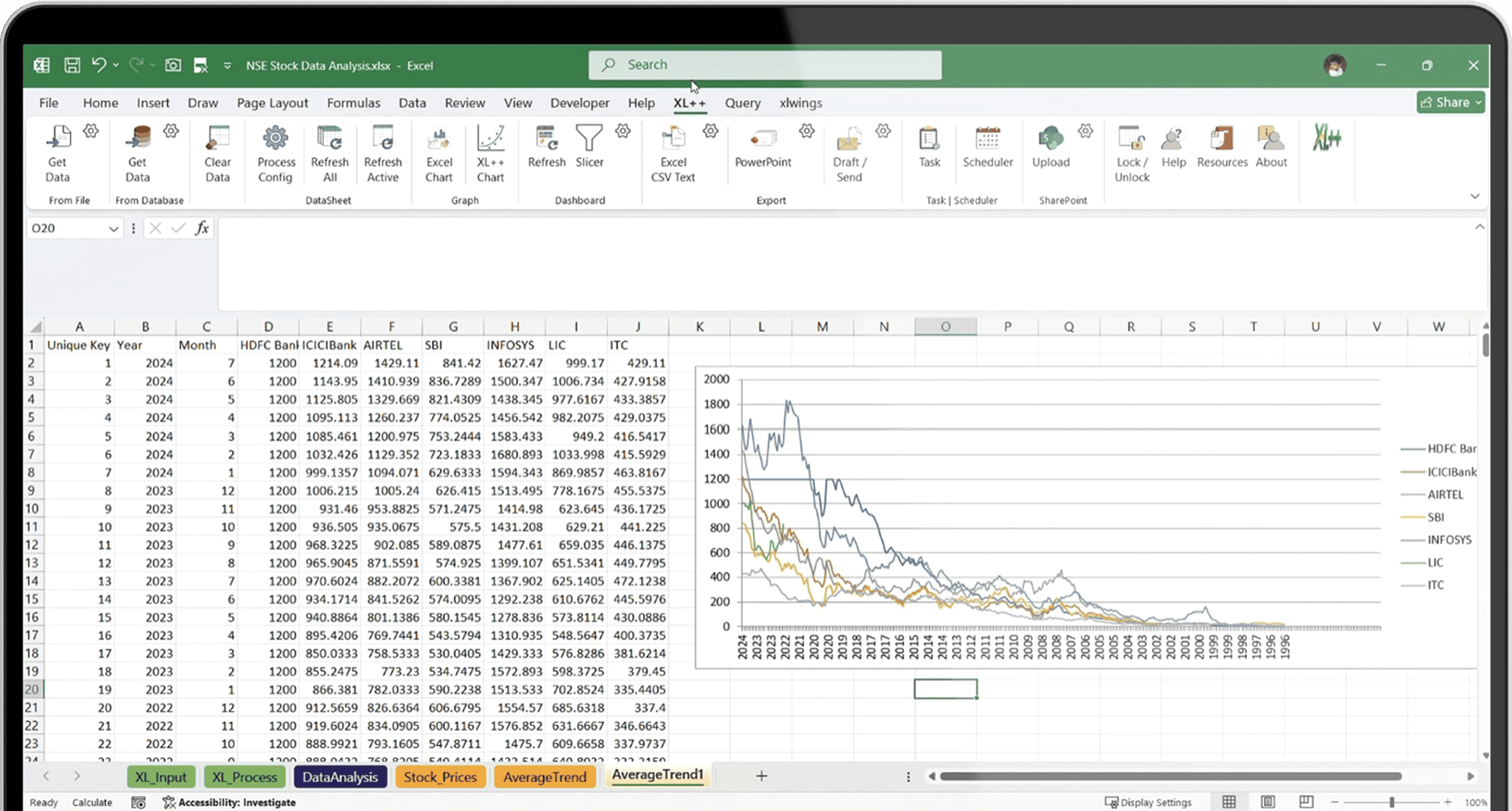Open settings gear beside Get Data From Database
This screenshot has height=811, width=1512.
pyautogui.click(x=171, y=131)
